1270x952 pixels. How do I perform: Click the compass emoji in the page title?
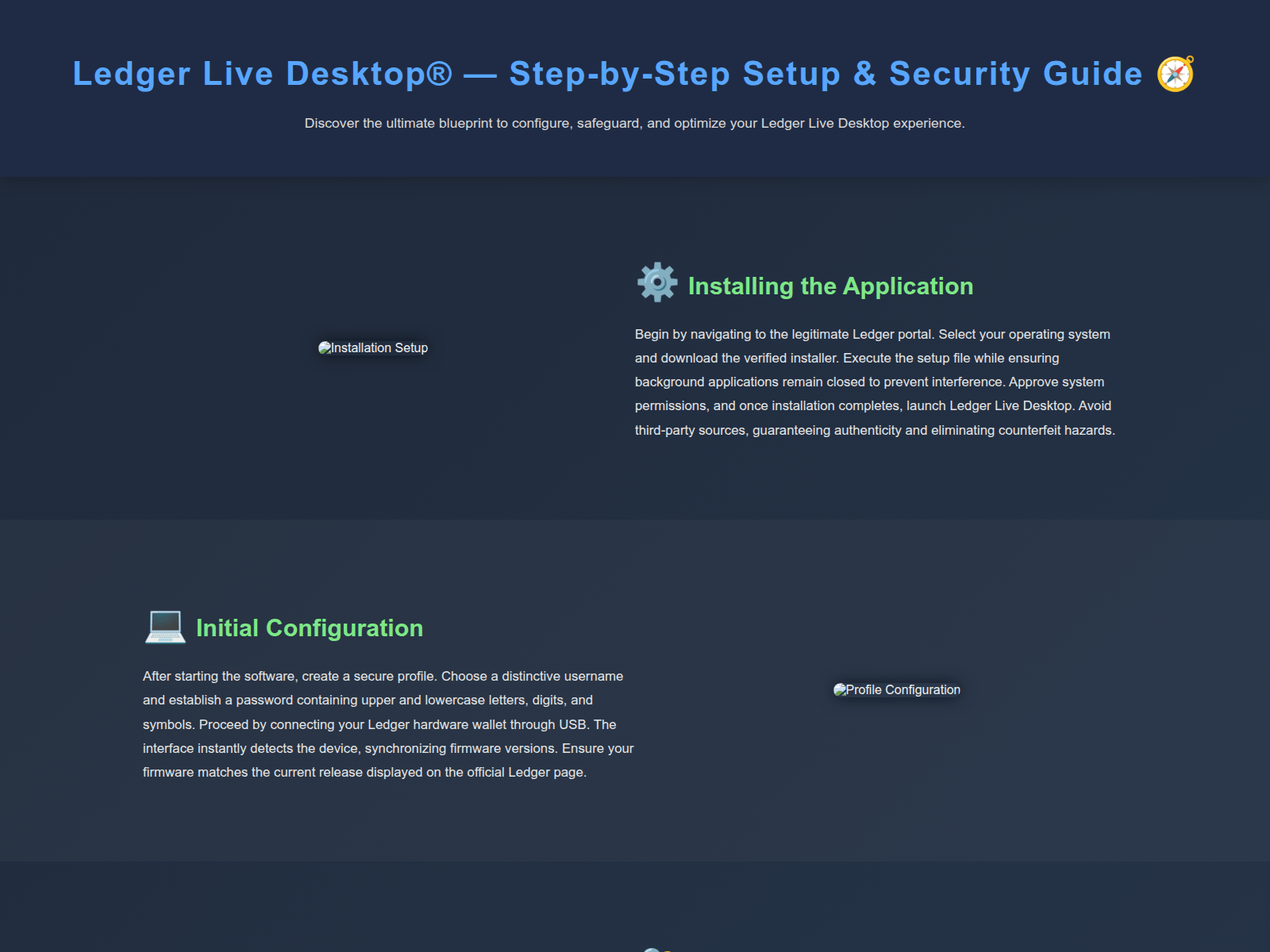(x=1175, y=74)
